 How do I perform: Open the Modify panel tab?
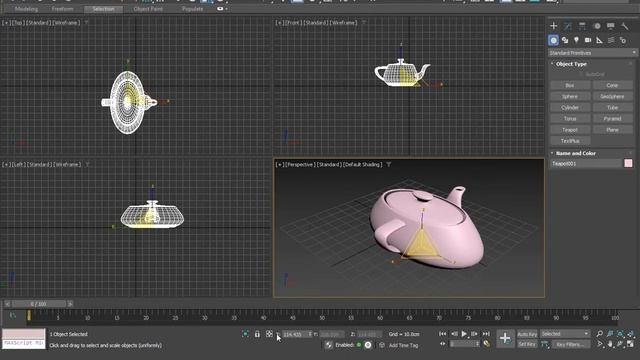tap(568, 26)
